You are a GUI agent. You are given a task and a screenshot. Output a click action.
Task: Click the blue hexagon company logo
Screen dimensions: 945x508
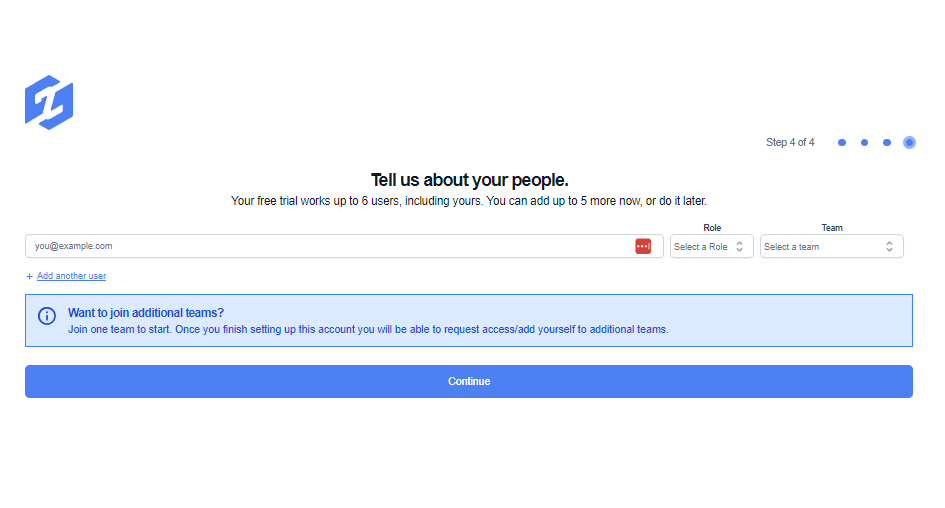click(49, 102)
